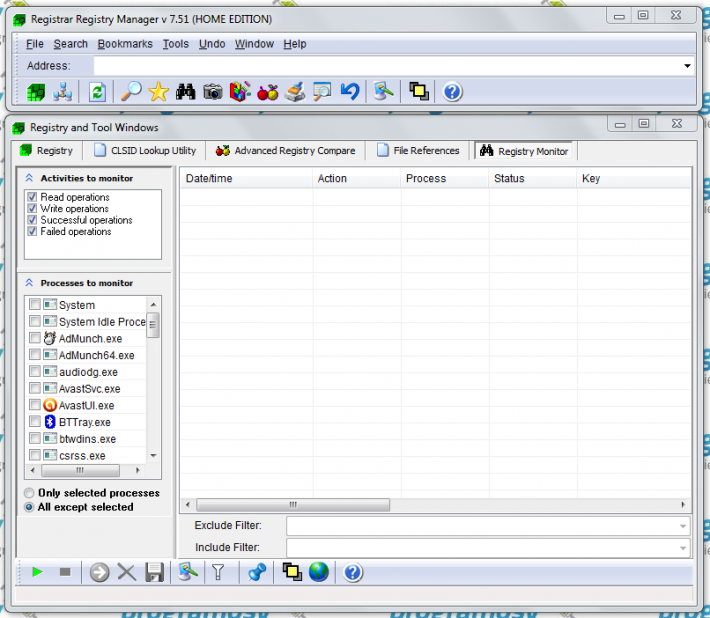This screenshot has height=618, width=710.
Task: Open the File menu
Action: tap(35, 44)
